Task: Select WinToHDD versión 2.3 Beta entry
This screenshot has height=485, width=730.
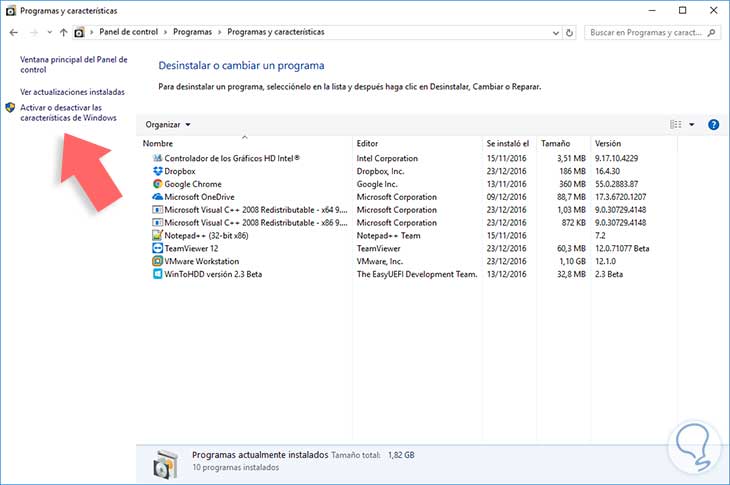Action: (213, 274)
